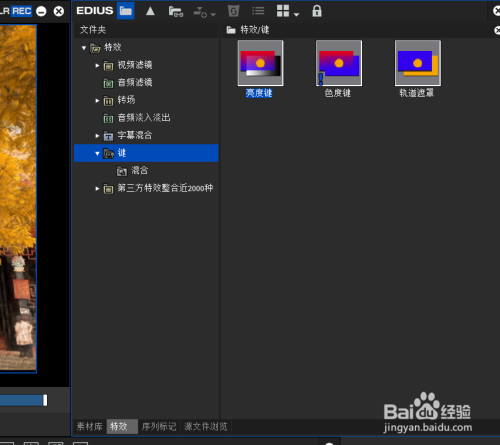Click the 亮度键 label text
Viewport: 500px width, 445px height.
point(259,93)
